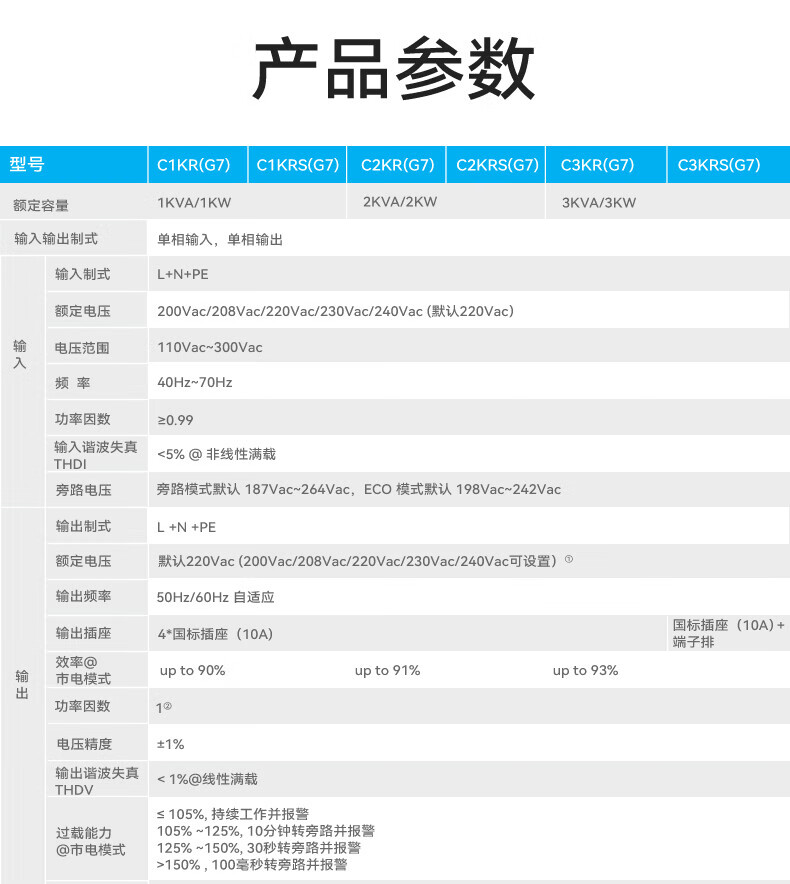The width and height of the screenshot is (790, 884).
Task: Click the up to 93% efficiency value
Action: click(x=585, y=671)
